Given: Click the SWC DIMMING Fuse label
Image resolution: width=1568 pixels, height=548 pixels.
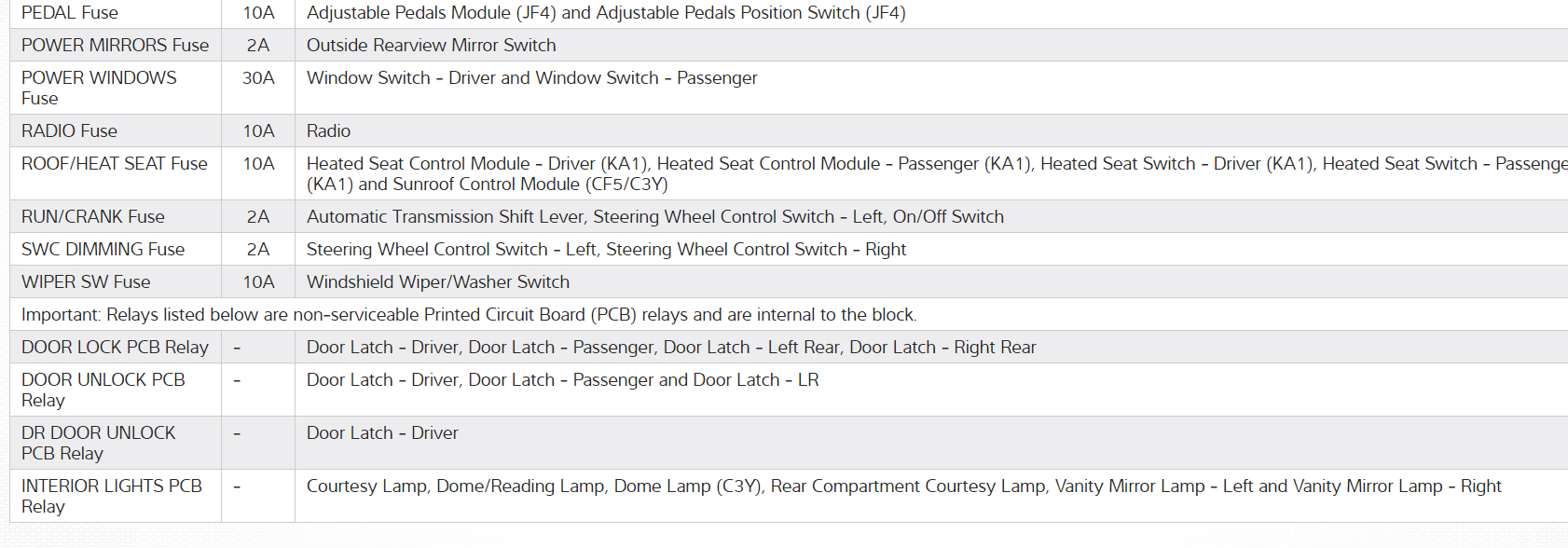Looking at the screenshot, I should (103, 250).
